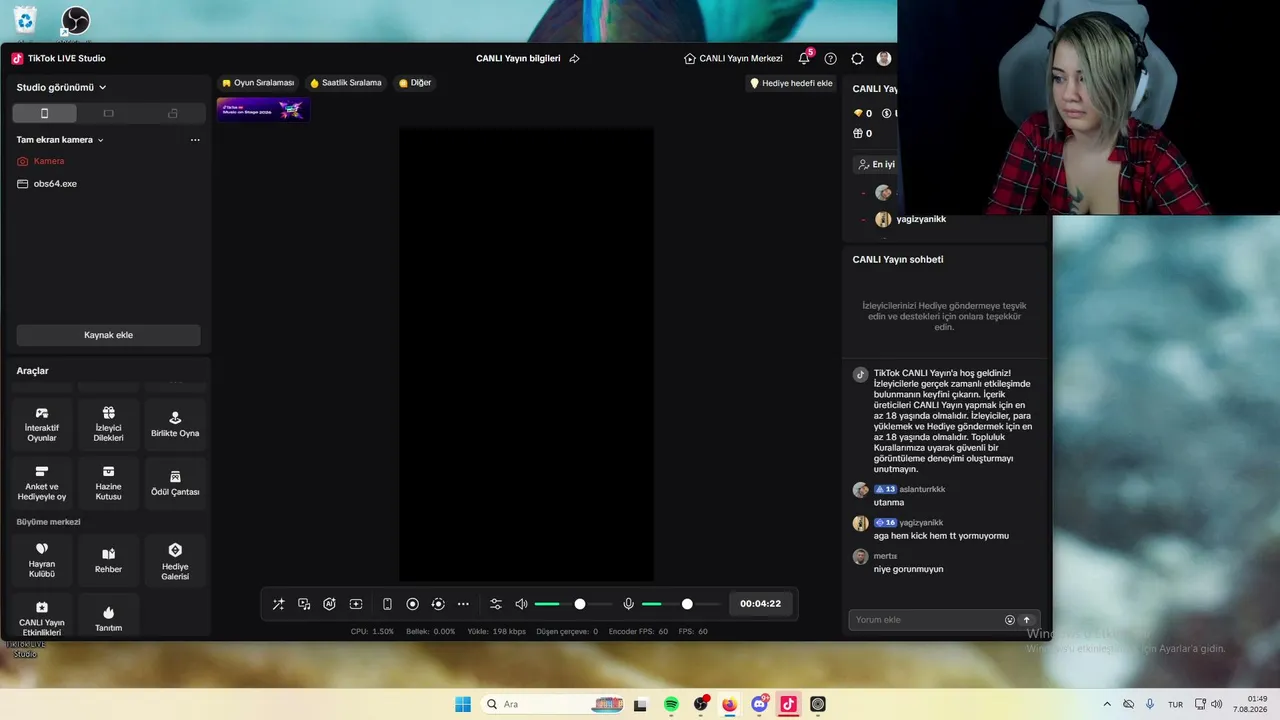Open the help question mark icon
The image size is (1280, 720).
click(830, 59)
